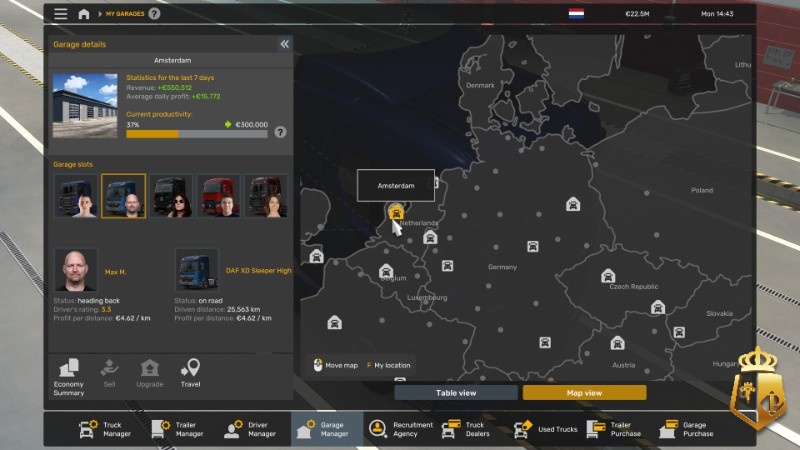Select garage marker south-east of Netherlands label

[430, 237]
